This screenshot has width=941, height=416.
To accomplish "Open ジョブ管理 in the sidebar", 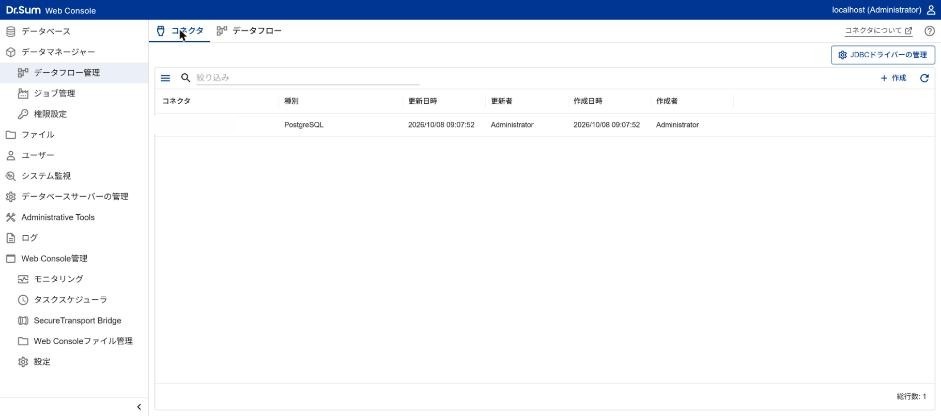I will pos(74,94).
